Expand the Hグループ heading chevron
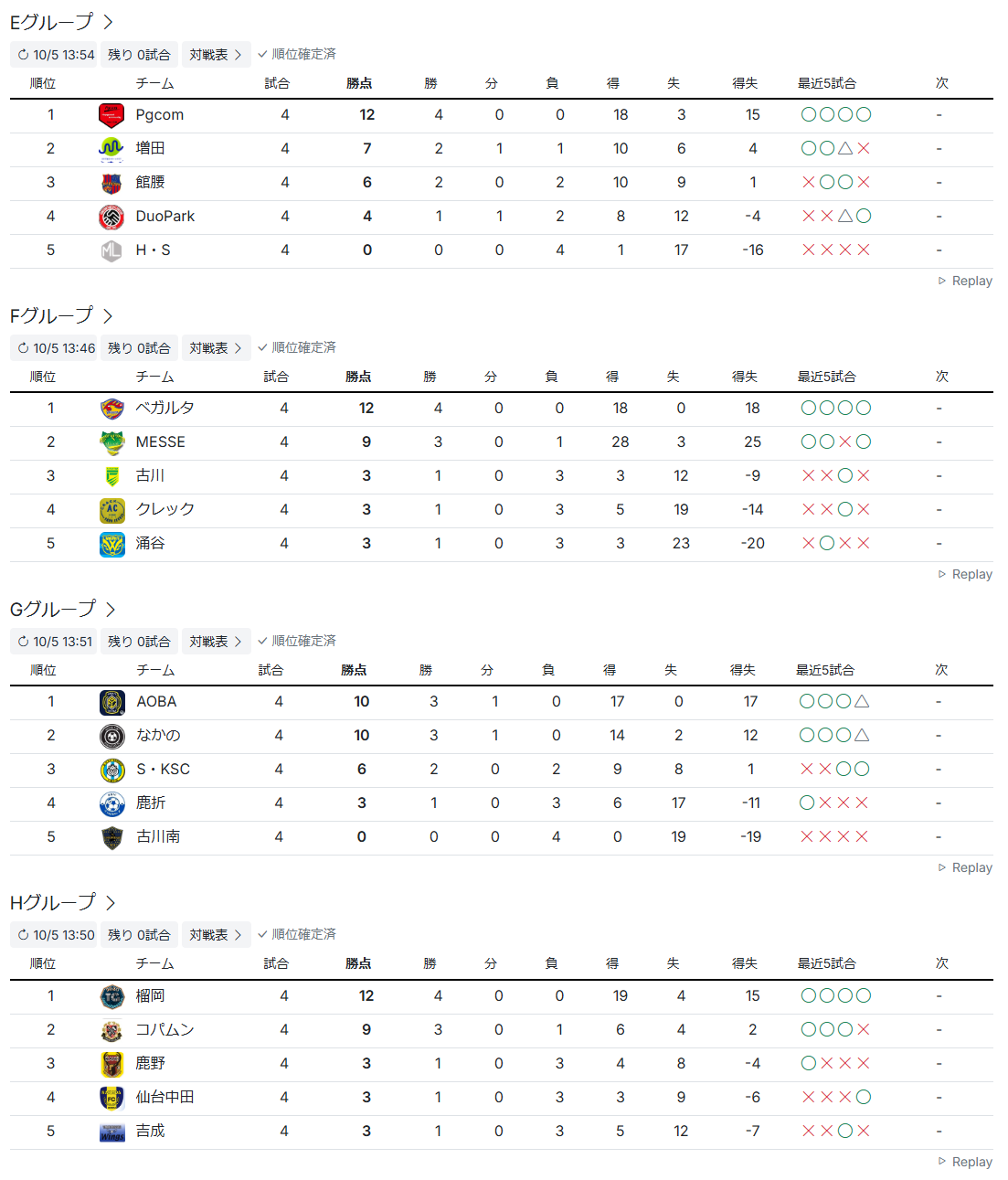The width and height of the screenshot is (1008, 1180). coord(110,903)
